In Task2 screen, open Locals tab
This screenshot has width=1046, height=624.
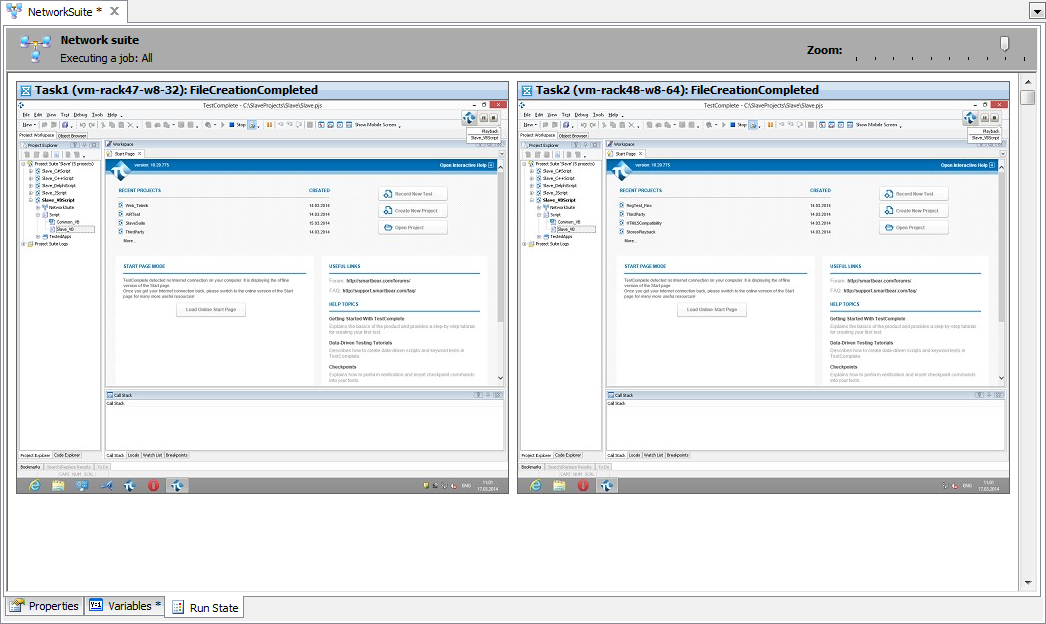pyautogui.click(x=634, y=455)
